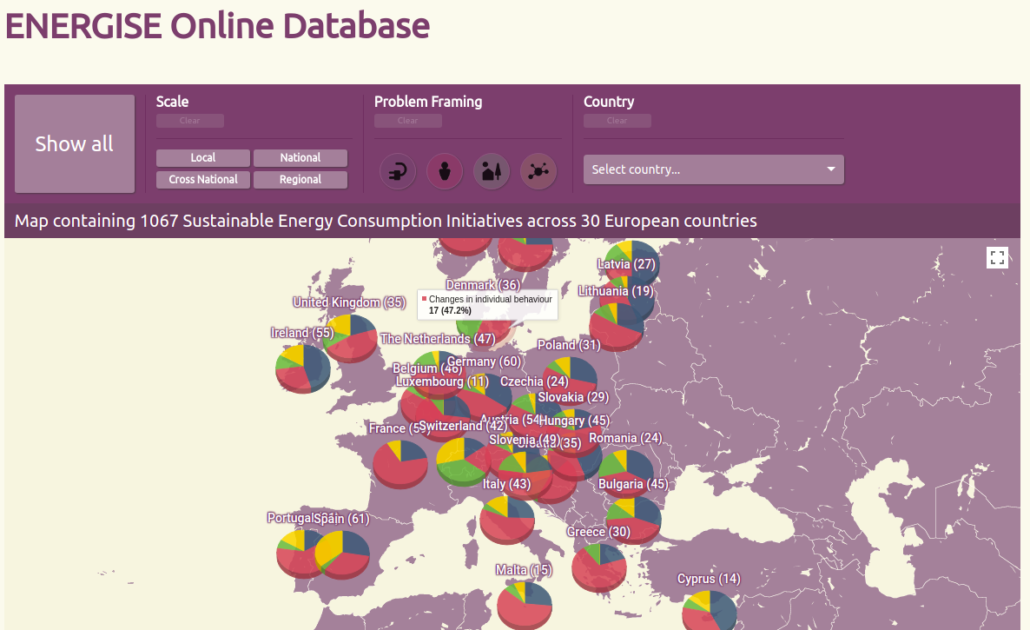This screenshot has height=630, width=1030.
Task: Click the country dropdown arrow
Action: [x=830, y=169]
